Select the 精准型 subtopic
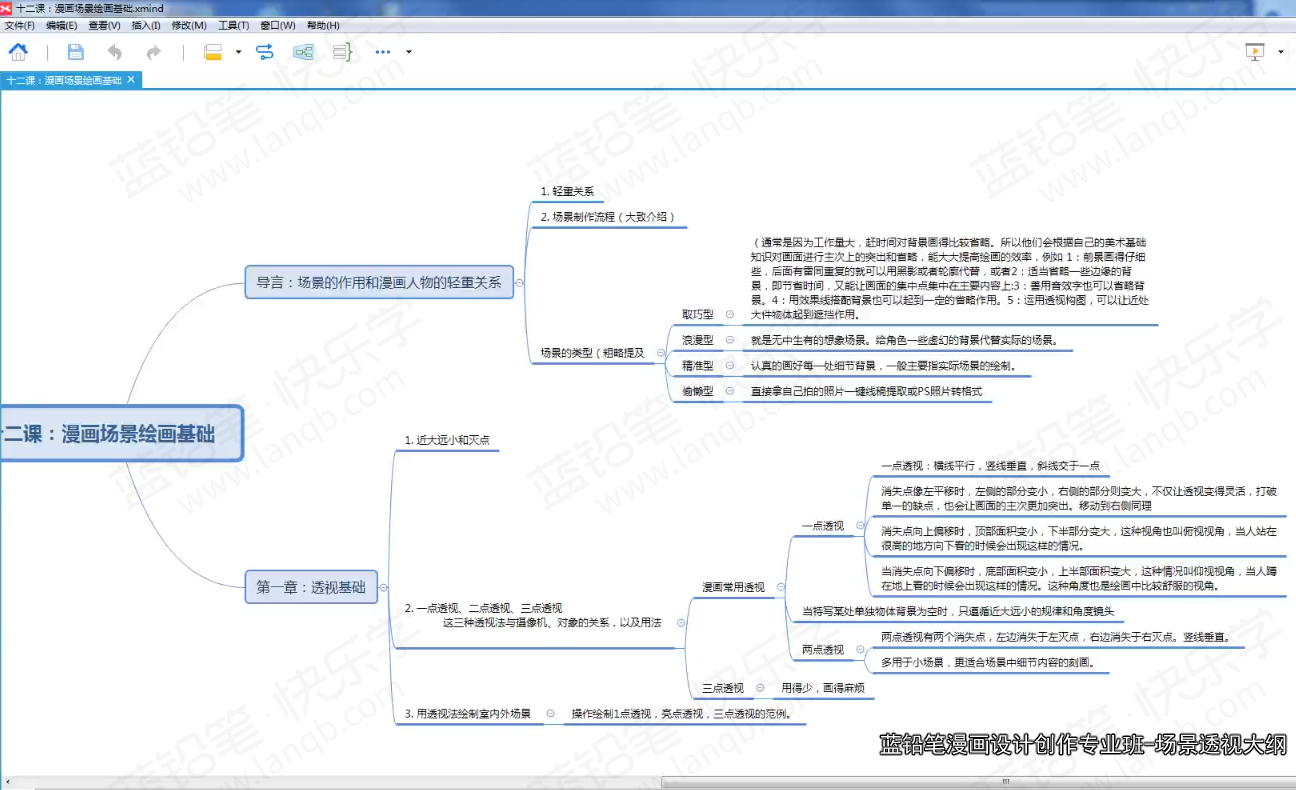The width and height of the screenshot is (1296, 790). (698, 366)
